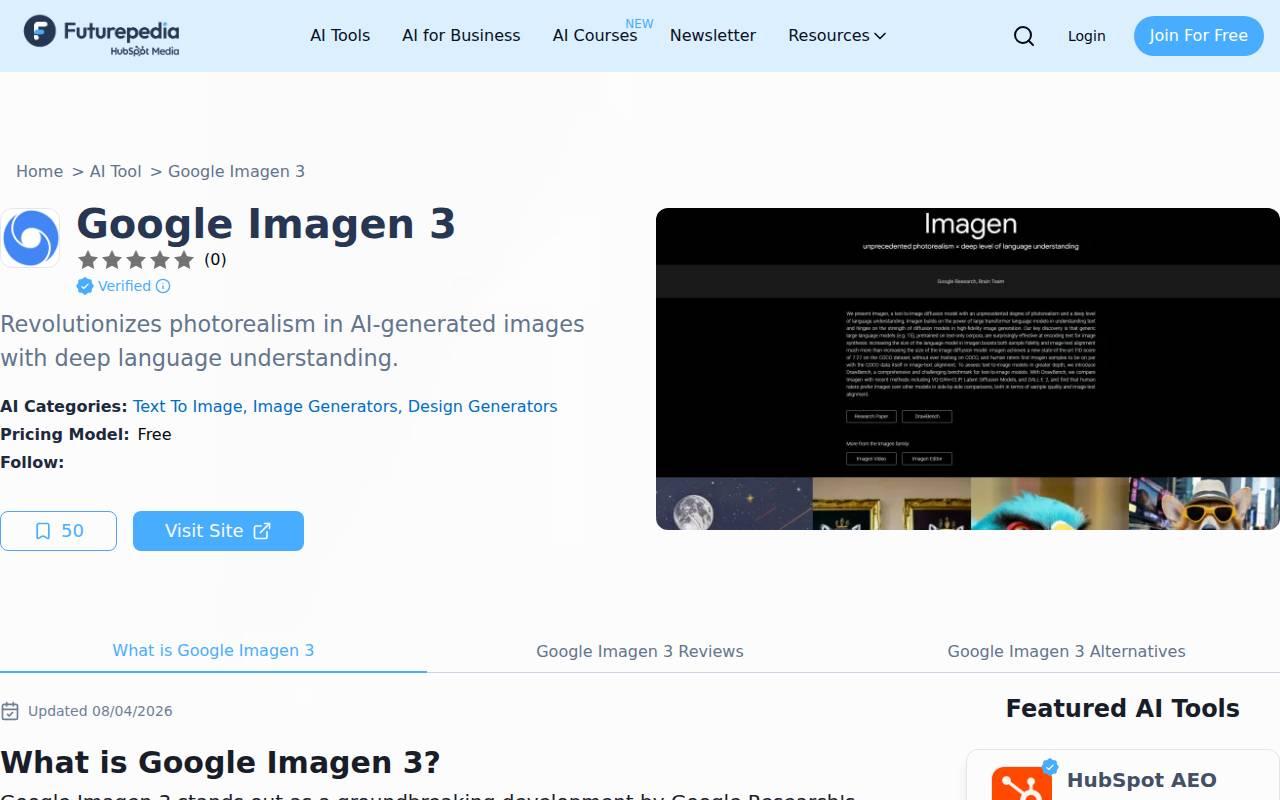Go to AI Courses page

point(595,35)
